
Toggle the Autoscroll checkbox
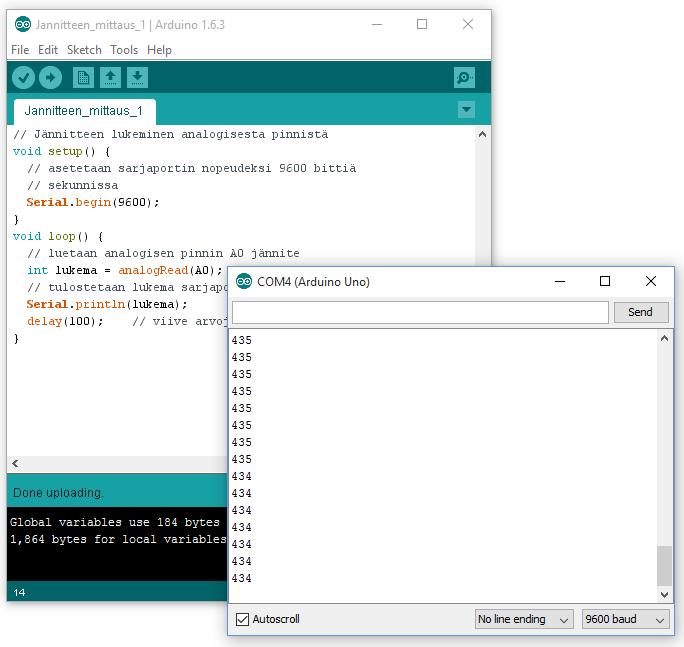click(242, 619)
